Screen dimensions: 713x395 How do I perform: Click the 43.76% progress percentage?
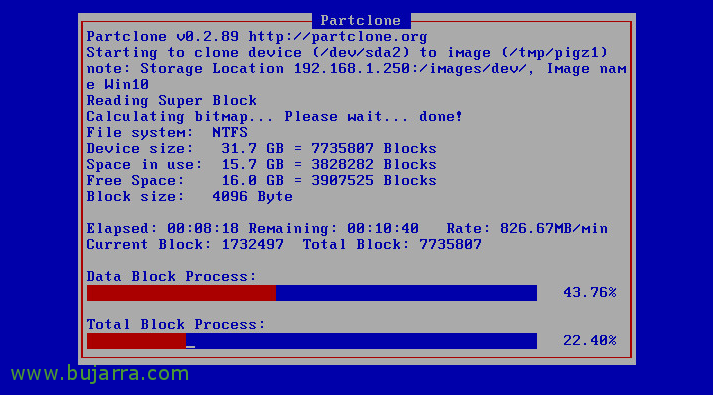coord(590,292)
